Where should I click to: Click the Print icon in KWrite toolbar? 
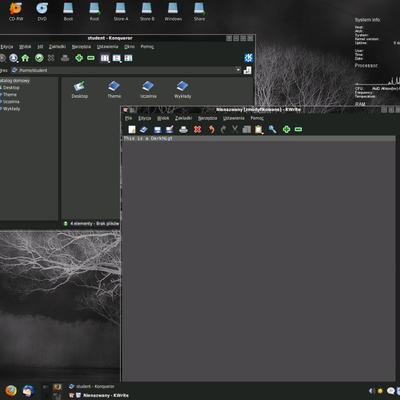[183, 129]
